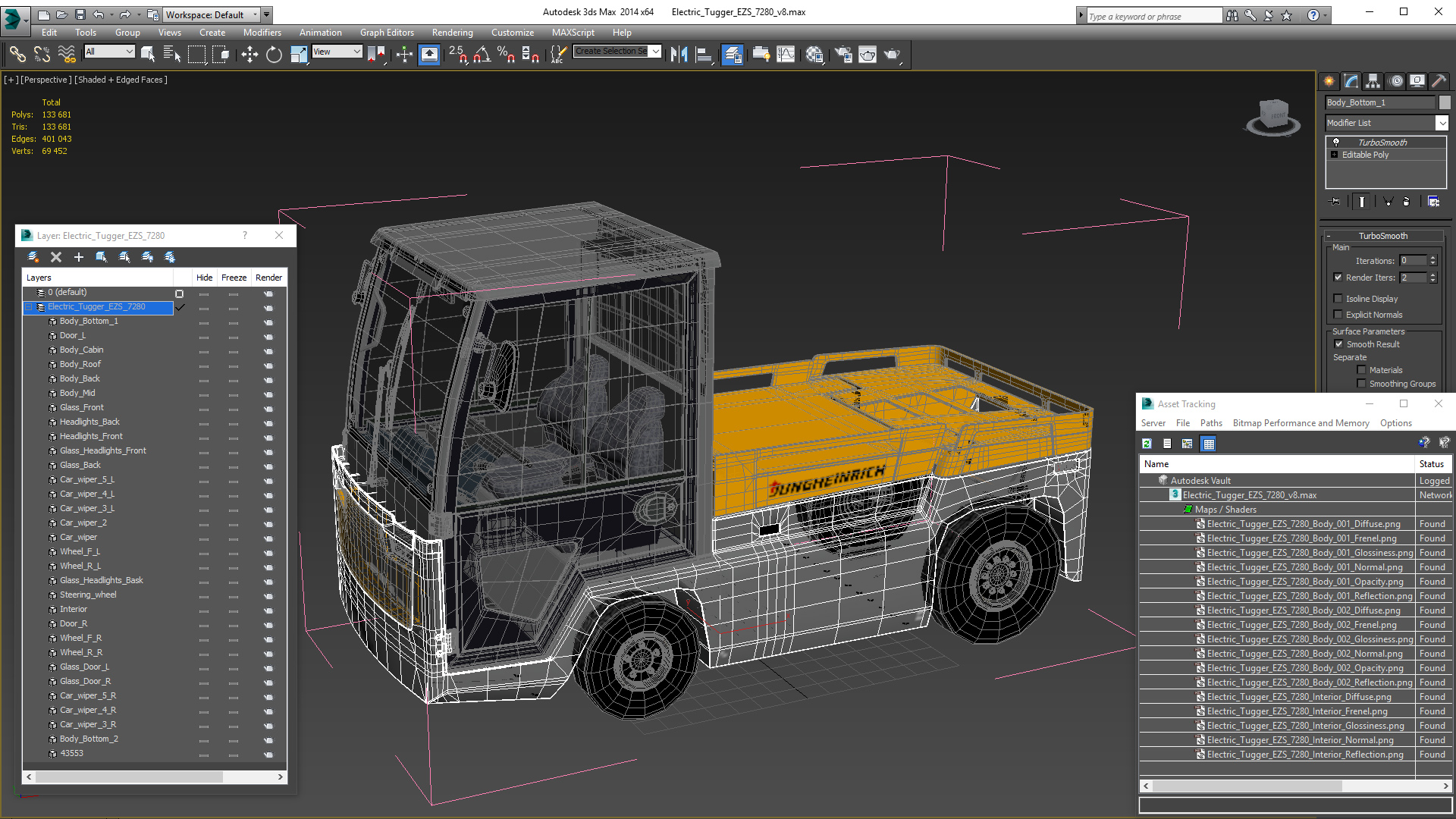Click object color swatch beside Body_Bottom_1
The height and width of the screenshot is (819, 1456).
[x=1445, y=102]
